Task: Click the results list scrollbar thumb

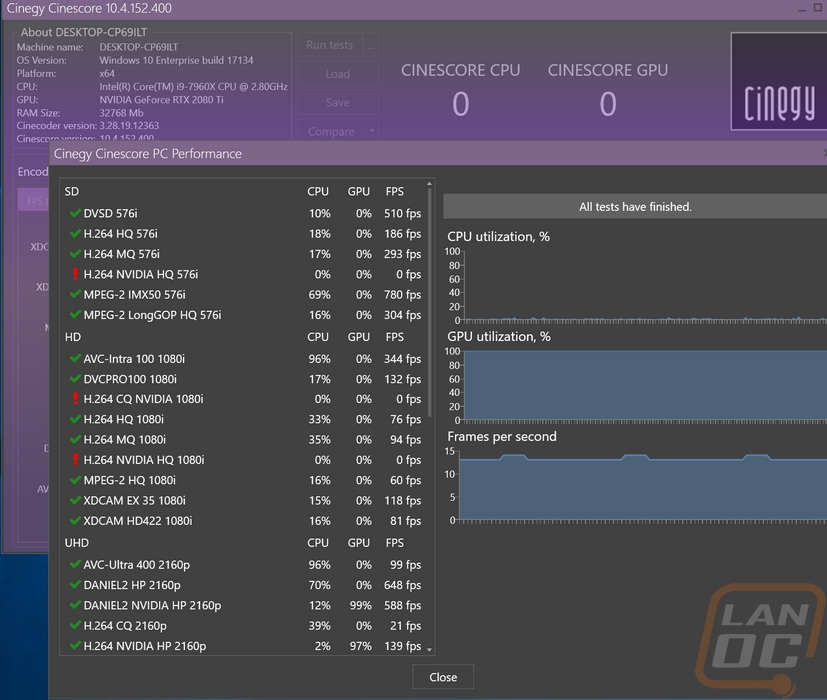Action: (429, 303)
